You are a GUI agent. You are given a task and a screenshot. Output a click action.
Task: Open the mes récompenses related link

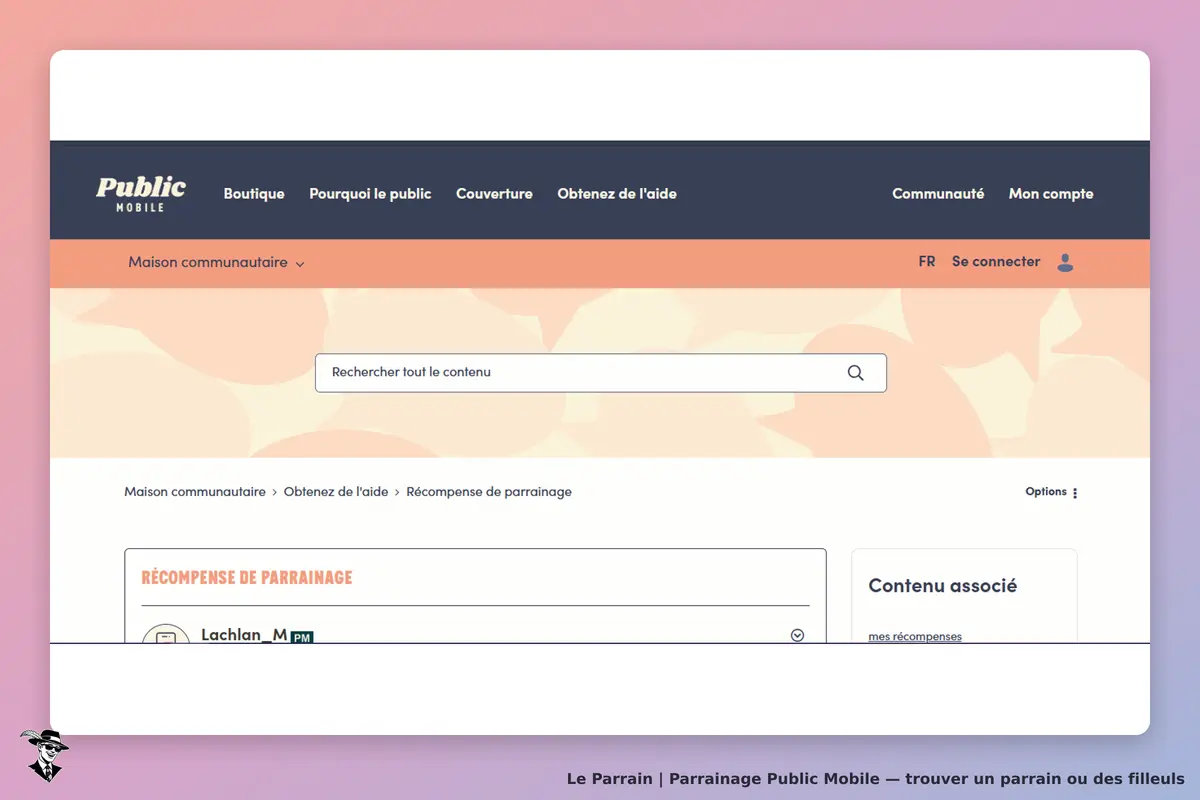(915, 636)
